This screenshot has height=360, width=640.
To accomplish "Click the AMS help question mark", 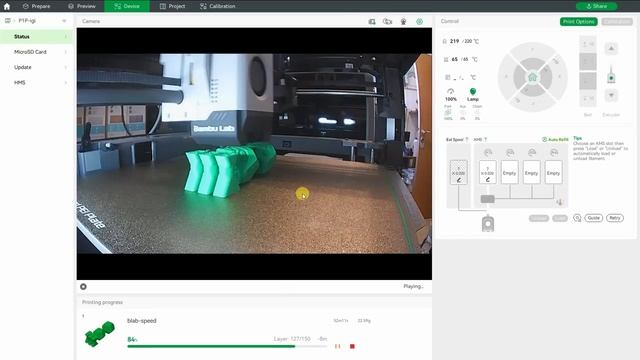I will 485,140.
